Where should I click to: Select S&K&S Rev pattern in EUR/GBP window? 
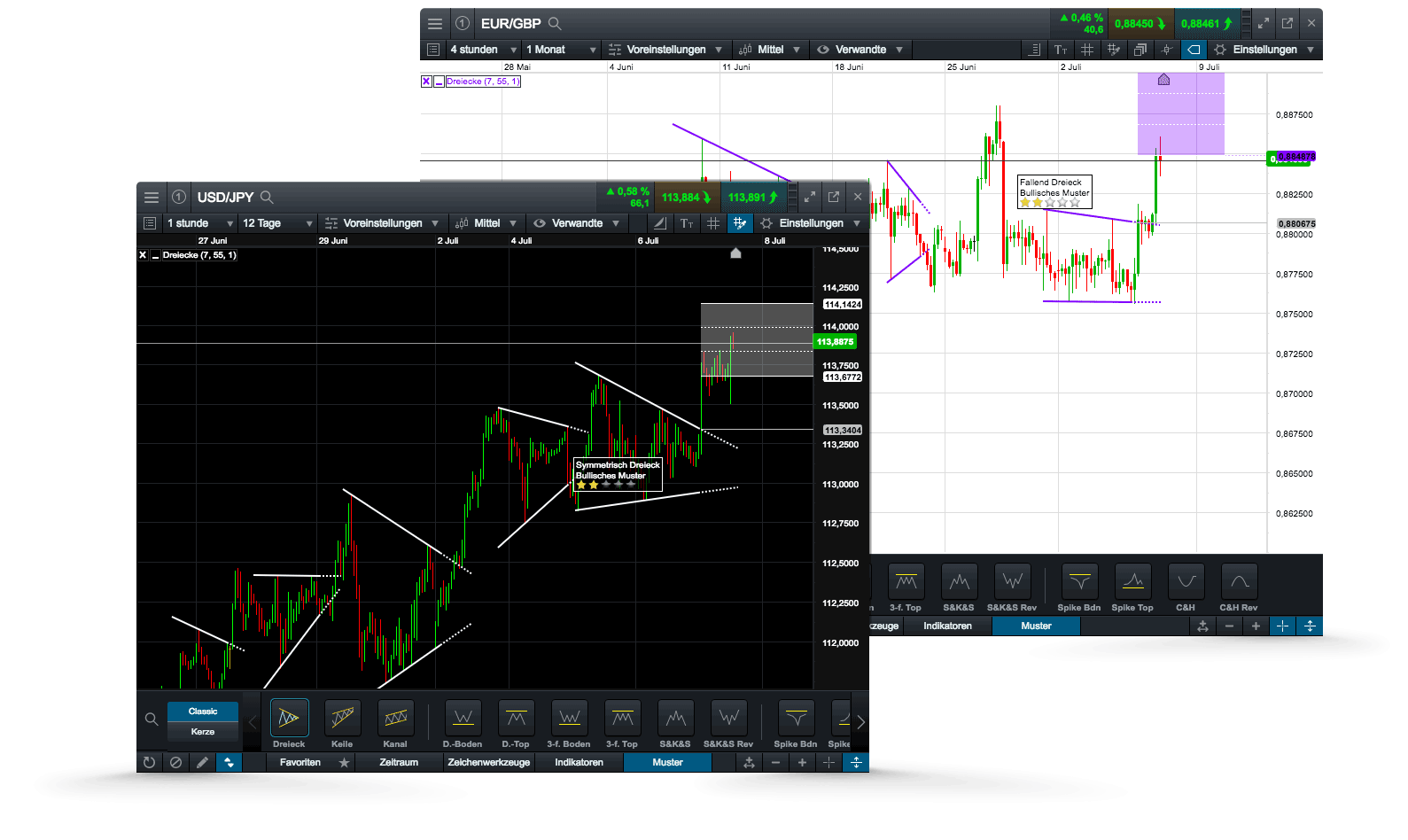click(x=1012, y=581)
